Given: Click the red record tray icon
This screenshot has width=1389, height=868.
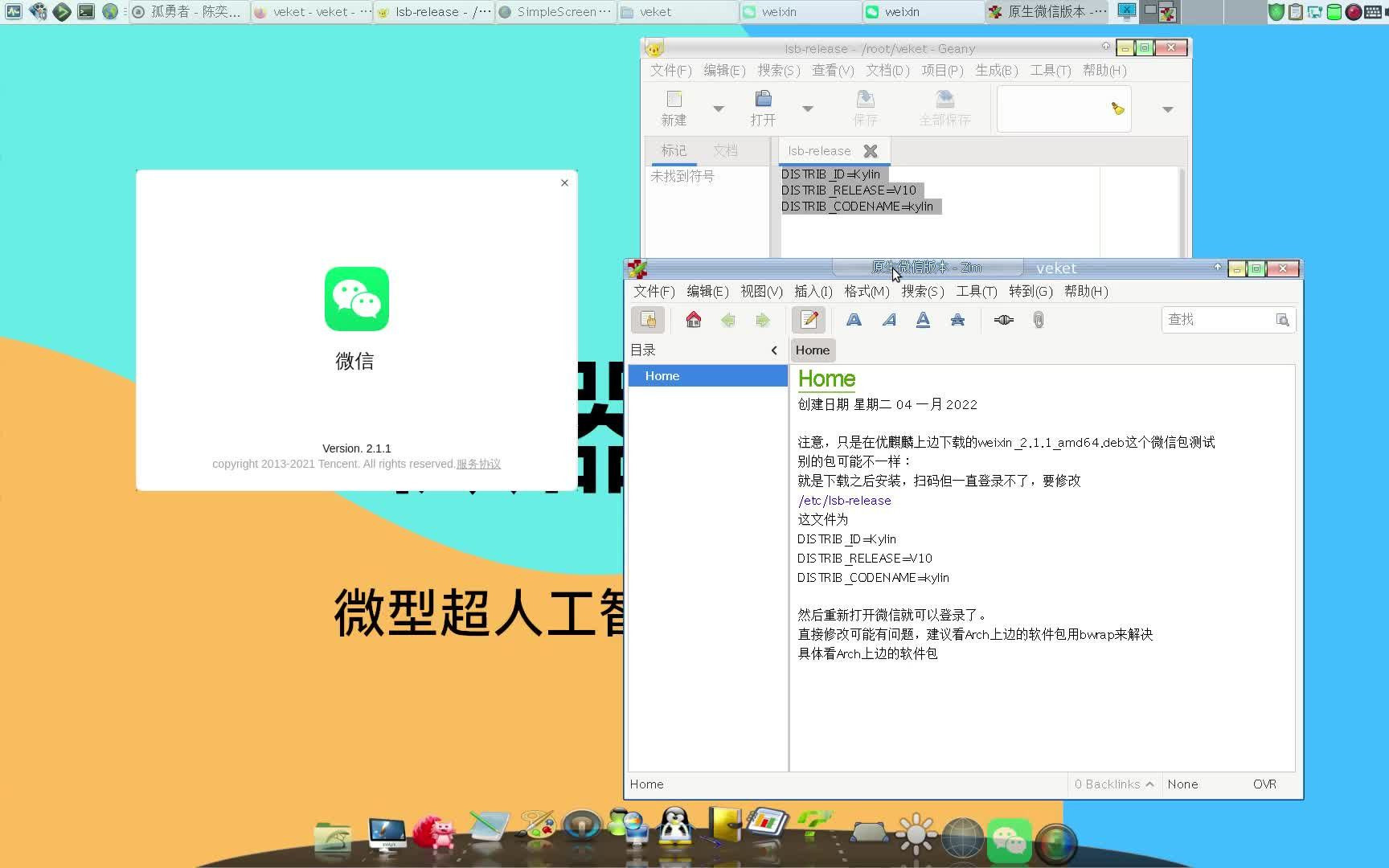Looking at the screenshot, I should 1353,12.
